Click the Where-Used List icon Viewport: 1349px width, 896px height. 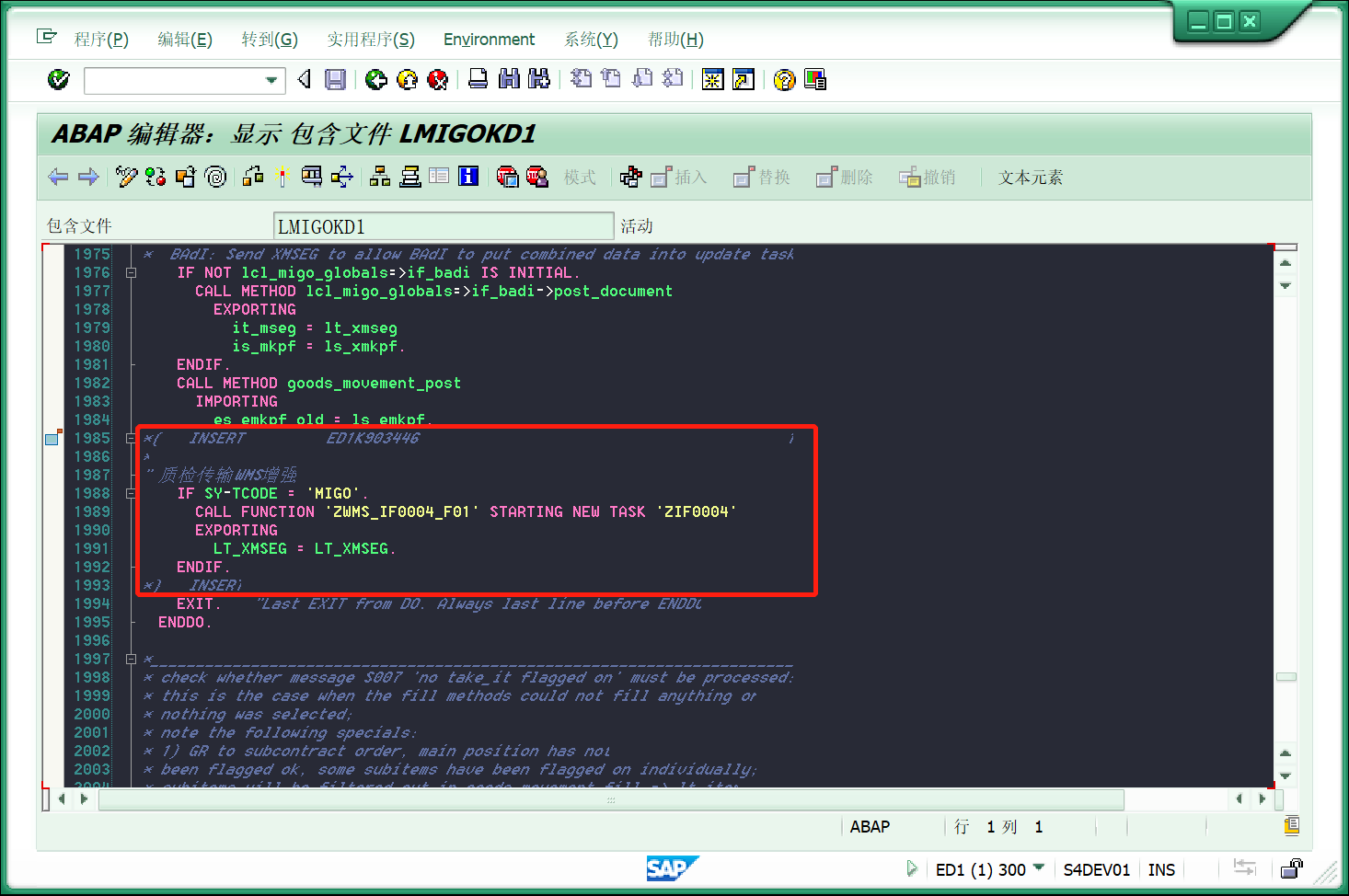click(341, 177)
